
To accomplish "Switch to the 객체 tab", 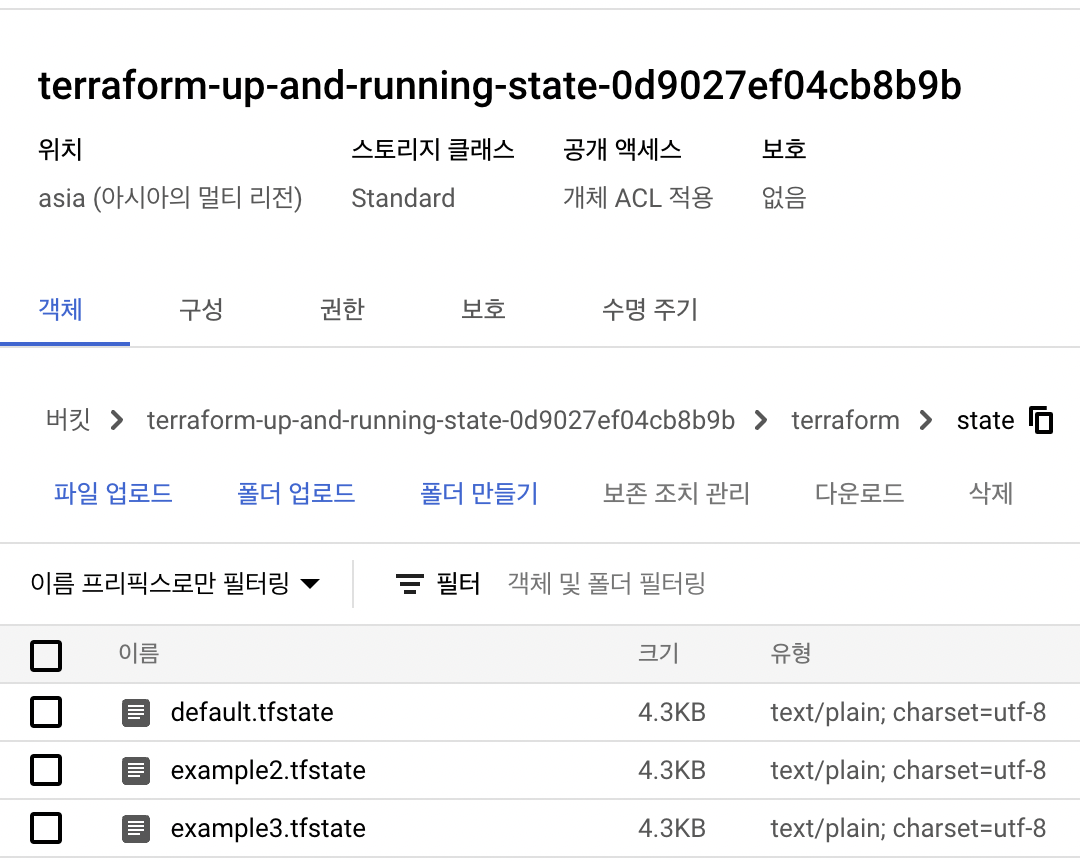I will pos(61,309).
